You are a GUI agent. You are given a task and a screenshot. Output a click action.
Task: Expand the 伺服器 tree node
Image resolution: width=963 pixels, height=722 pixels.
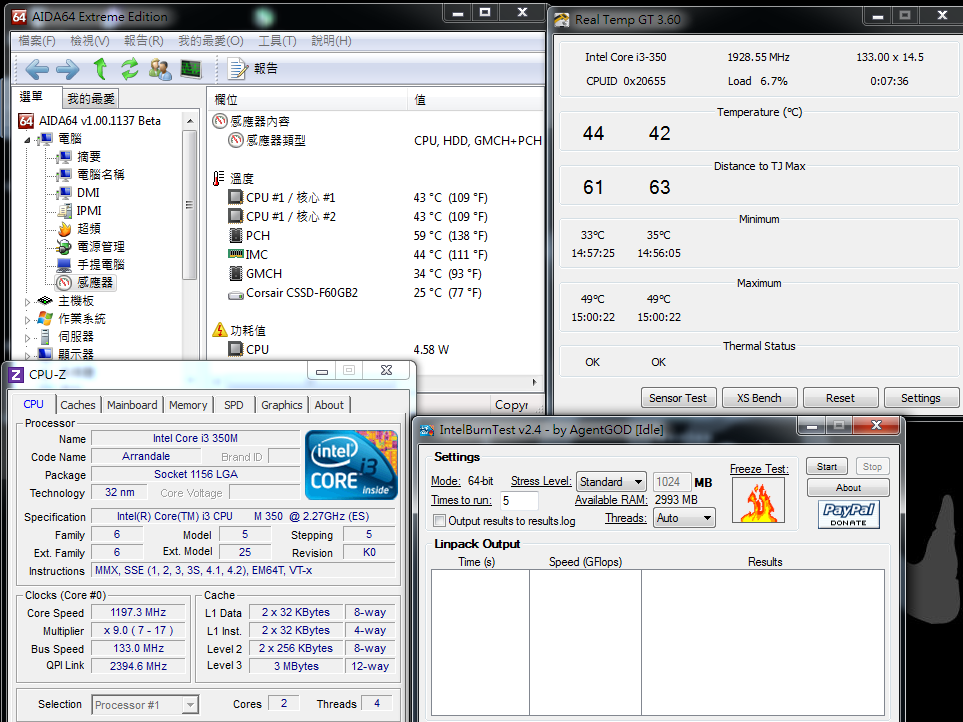tap(27, 337)
